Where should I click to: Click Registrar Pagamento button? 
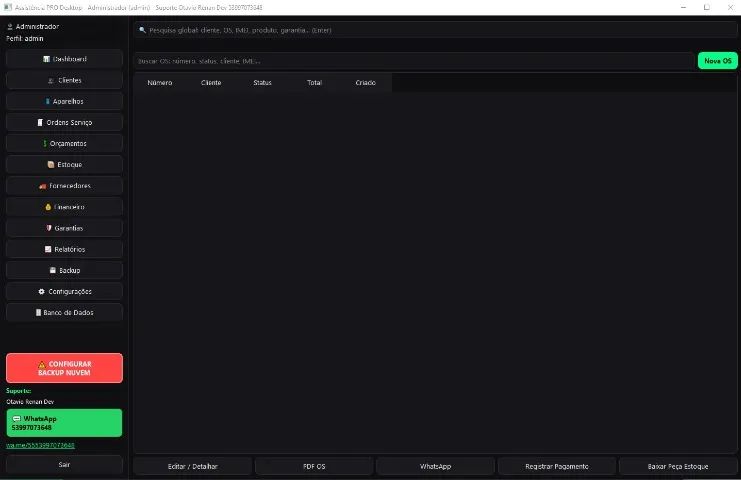click(557, 466)
